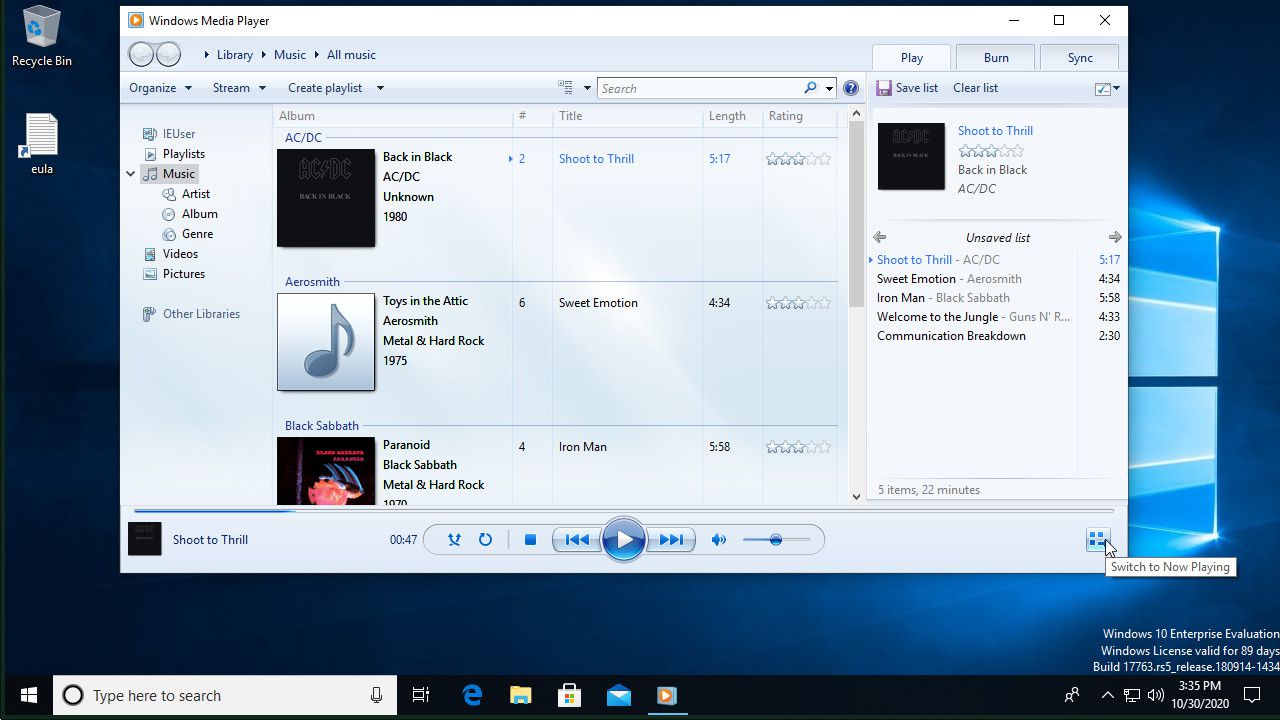
Task: Select Iron Man in the library list
Action: tap(583, 447)
